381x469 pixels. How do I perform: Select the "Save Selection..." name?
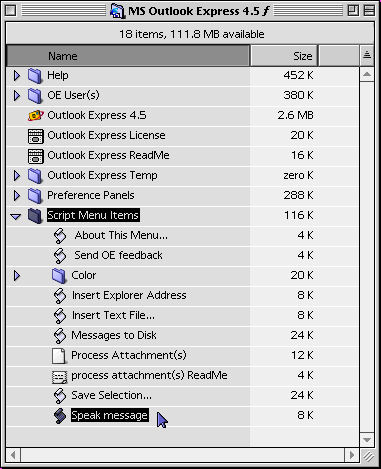point(112,395)
